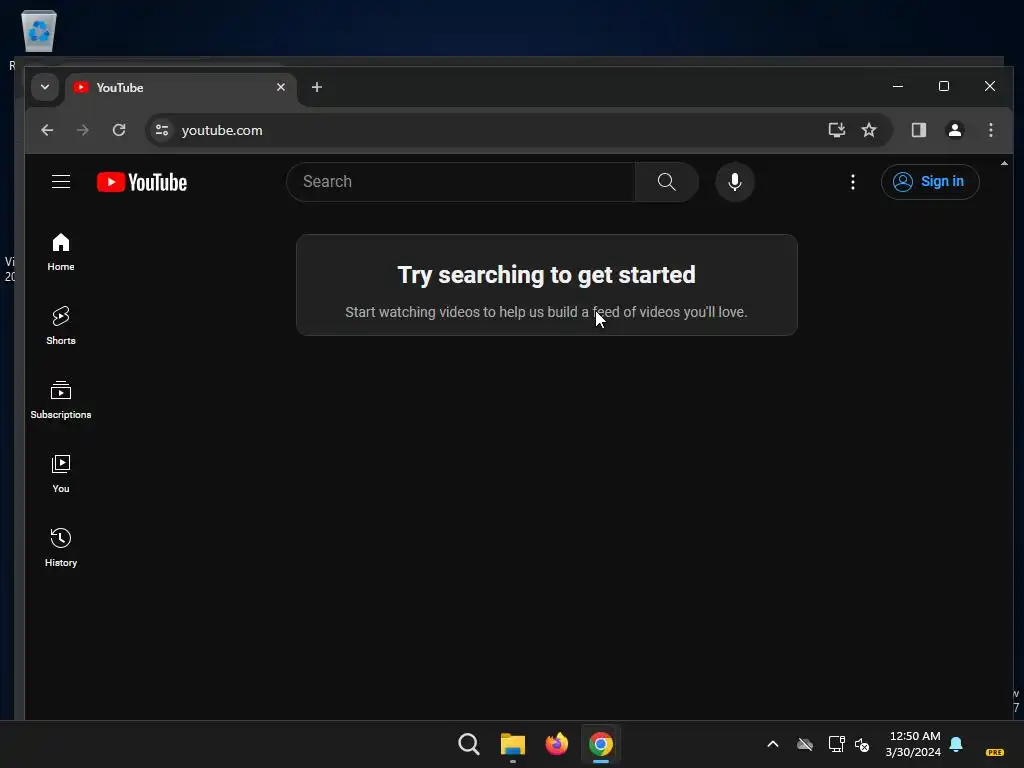The width and height of the screenshot is (1024, 768).
Task: Open File Explorer from taskbar
Action: pos(513,744)
